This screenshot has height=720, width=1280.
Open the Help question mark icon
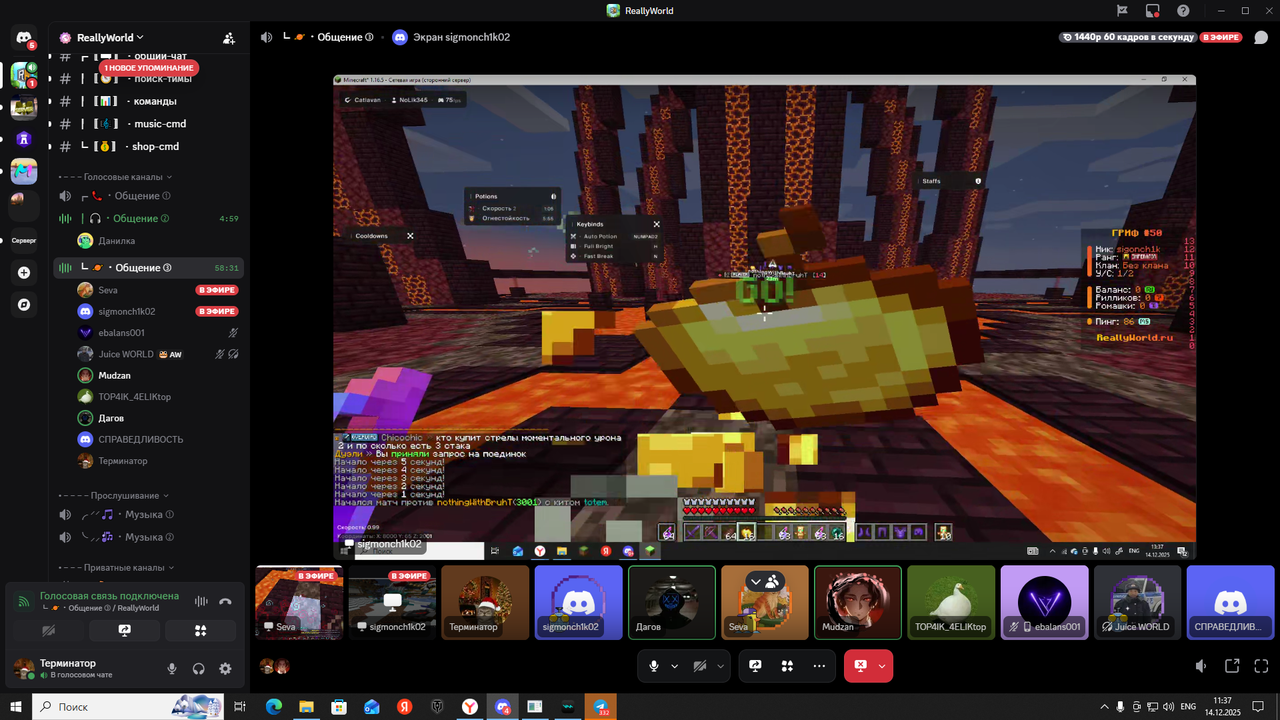1183,11
